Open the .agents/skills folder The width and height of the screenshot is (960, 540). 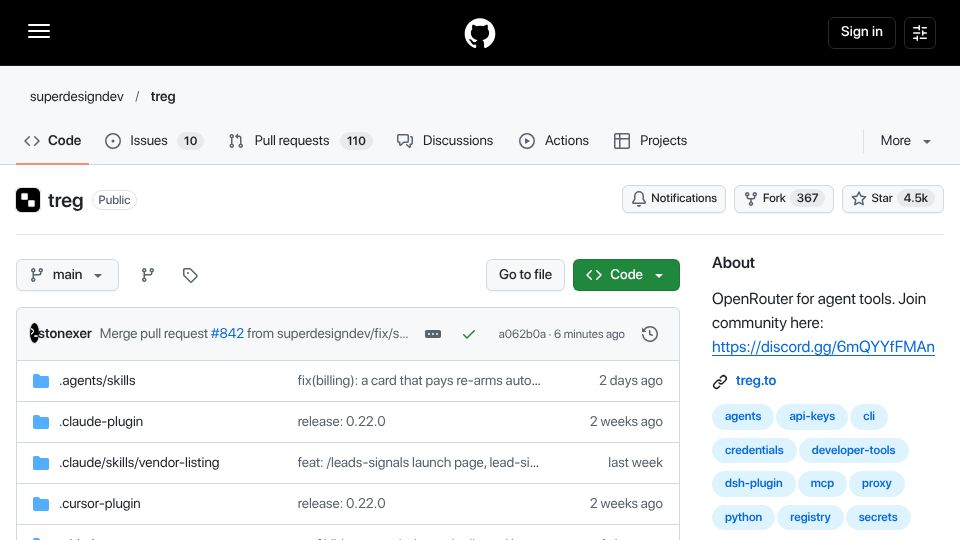pyautogui.click(x=97, y=381)
